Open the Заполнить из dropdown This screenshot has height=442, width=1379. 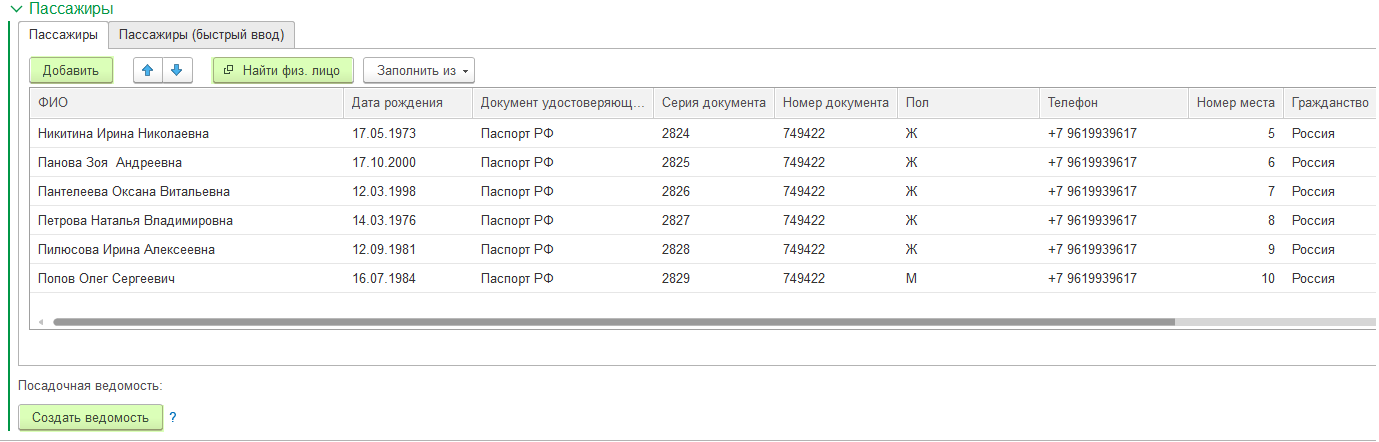(x=418, y=70)
